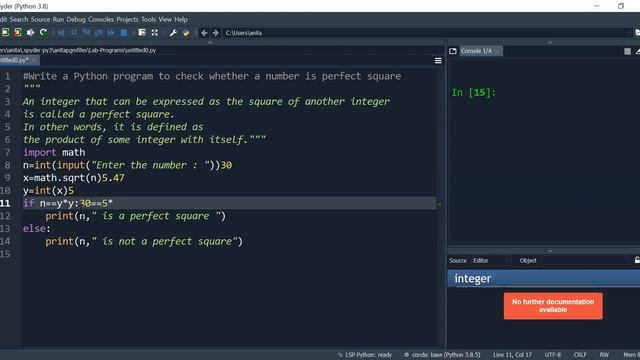Go back with the left arrow
Screen dimensions: 640x360
coord(204,33)
